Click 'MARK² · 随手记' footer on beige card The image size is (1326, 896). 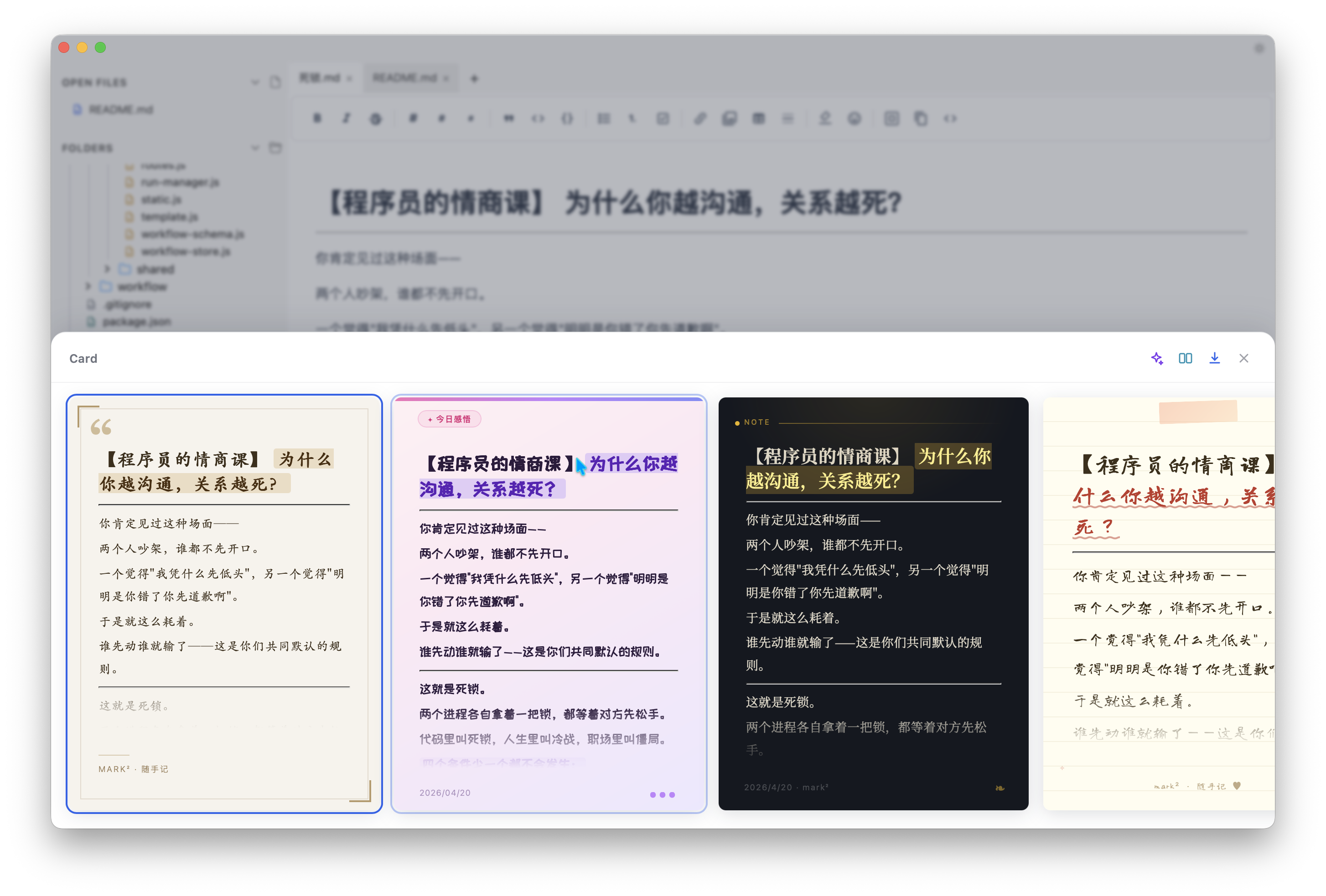click(133, 769)
